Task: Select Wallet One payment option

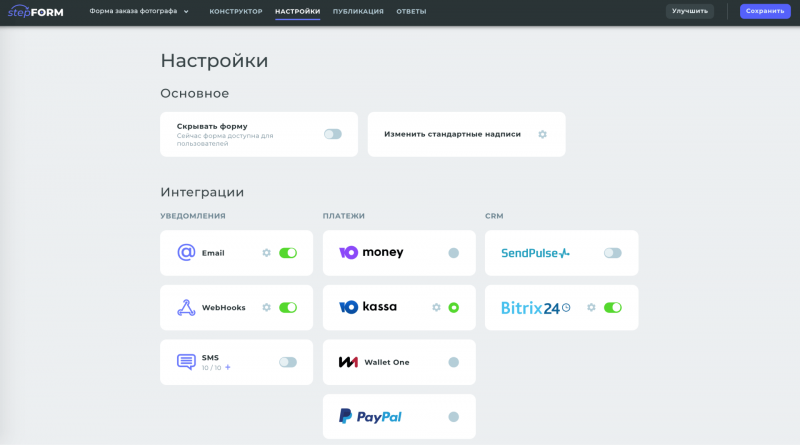Action: 453,362
